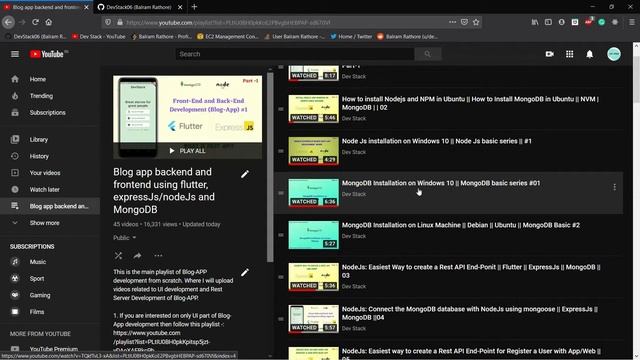Open Node Js installation on Windows 10 video

[x=437, y=141]
